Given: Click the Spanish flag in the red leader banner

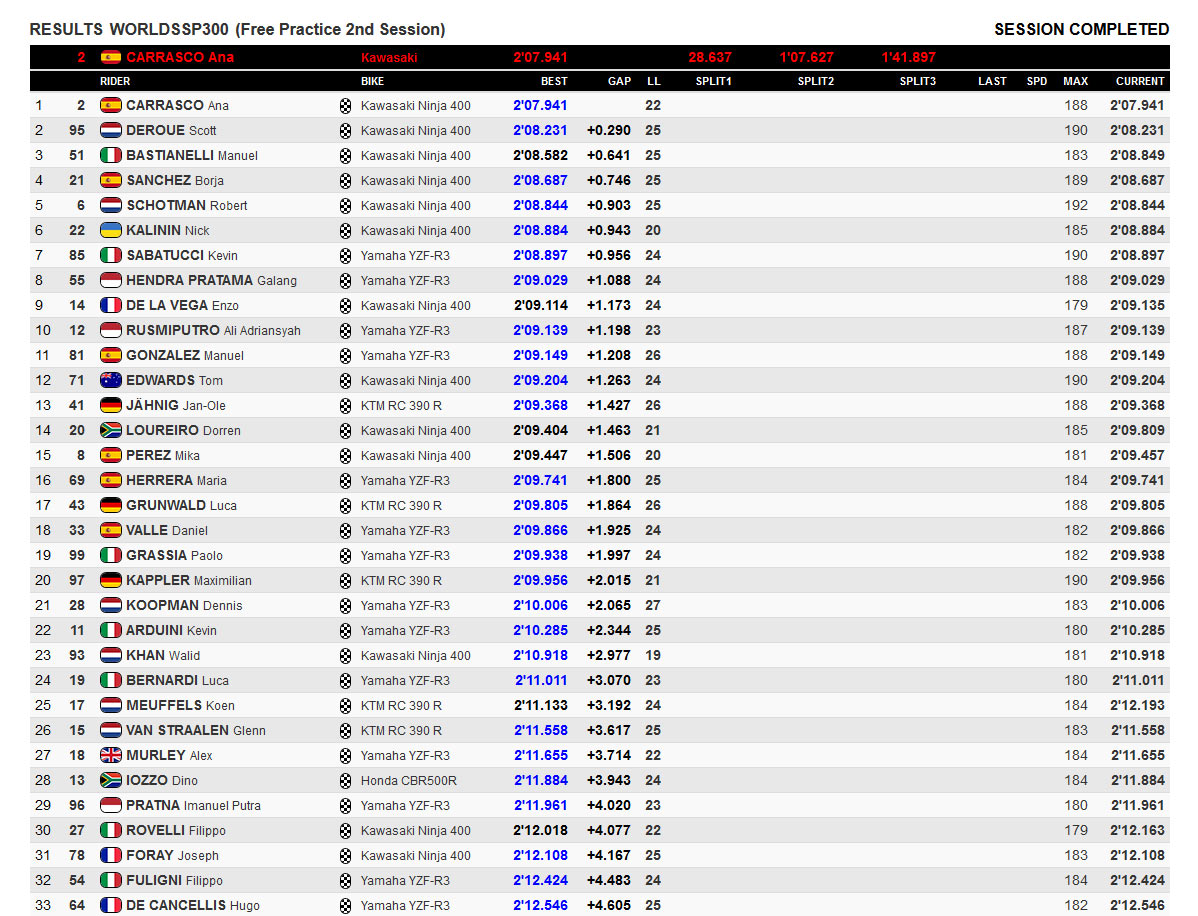Looking at the screenshot, I should pyautogui.click(x=111, y=57).
